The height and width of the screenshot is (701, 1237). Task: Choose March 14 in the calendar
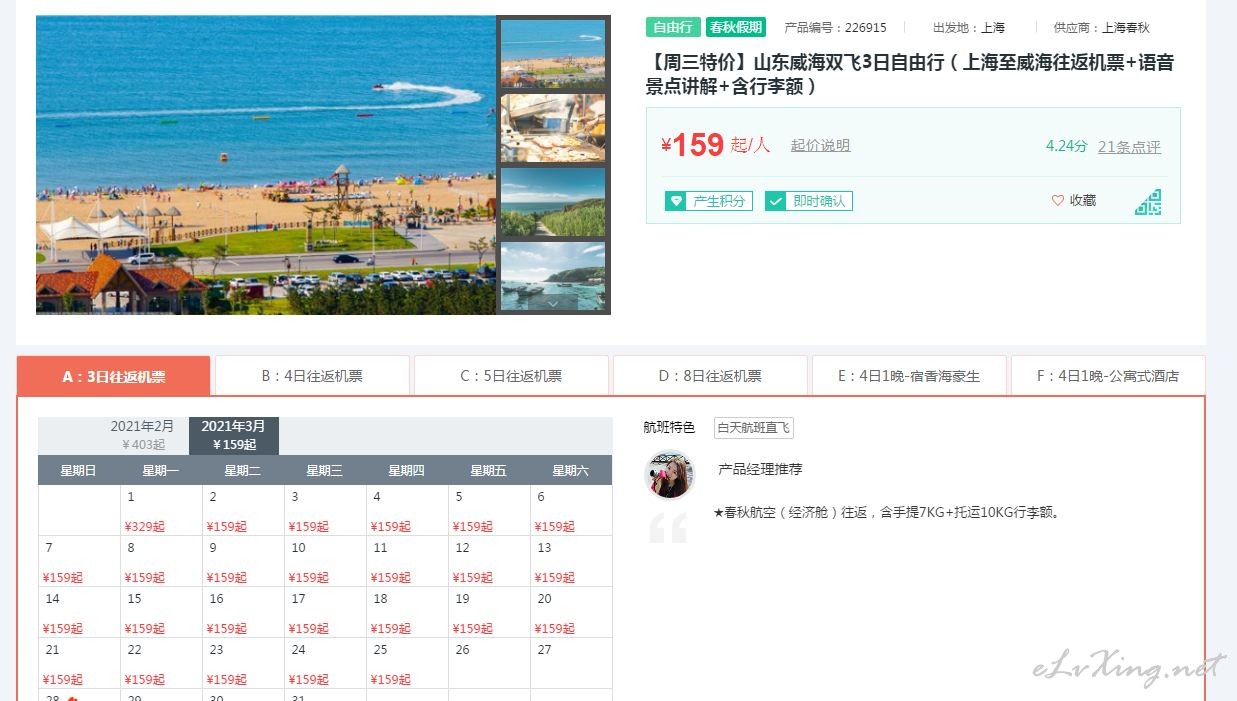[x=79, y=612]
